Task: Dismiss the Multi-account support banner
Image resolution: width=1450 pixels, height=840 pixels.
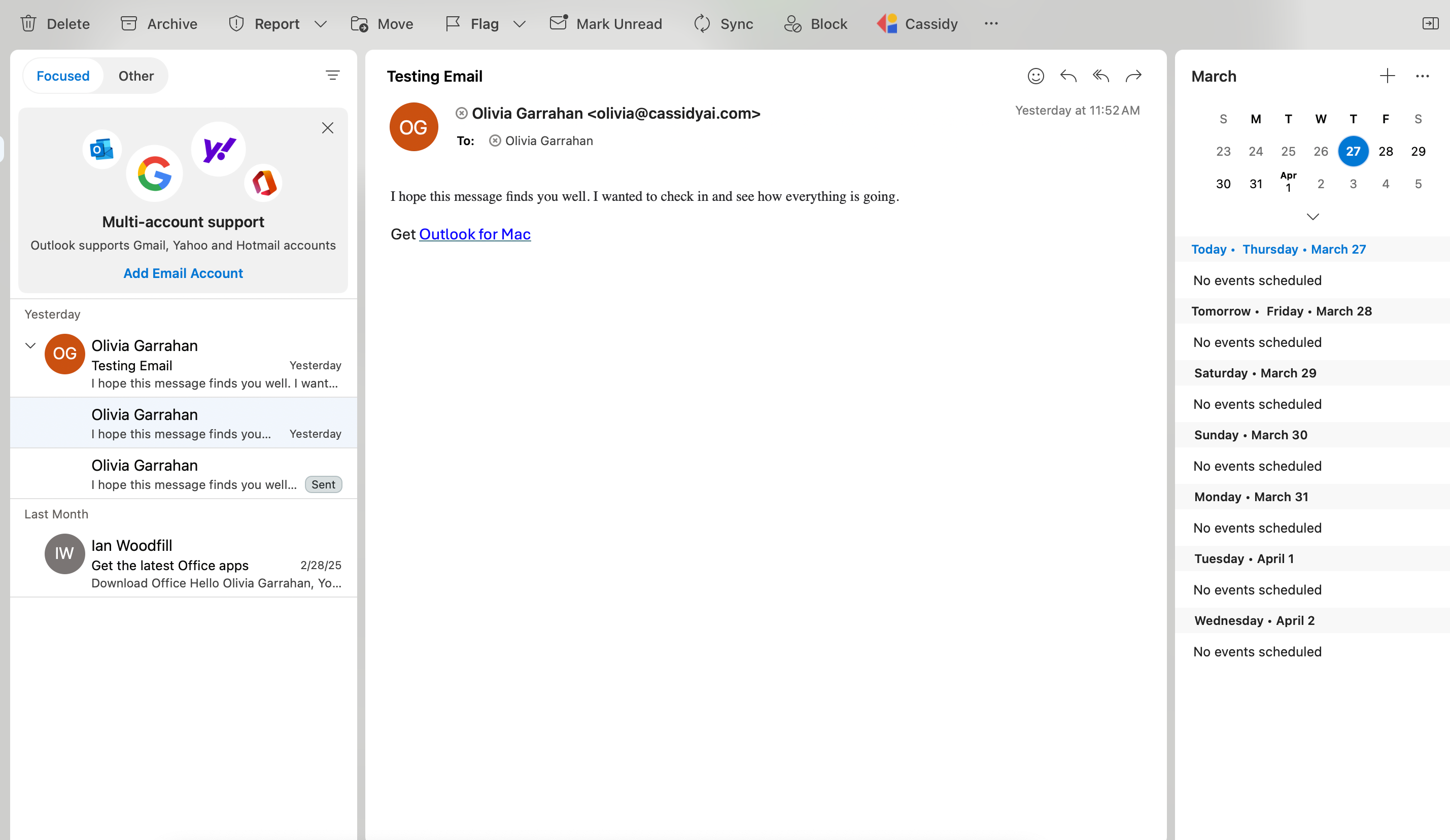Action: (327, 127)
